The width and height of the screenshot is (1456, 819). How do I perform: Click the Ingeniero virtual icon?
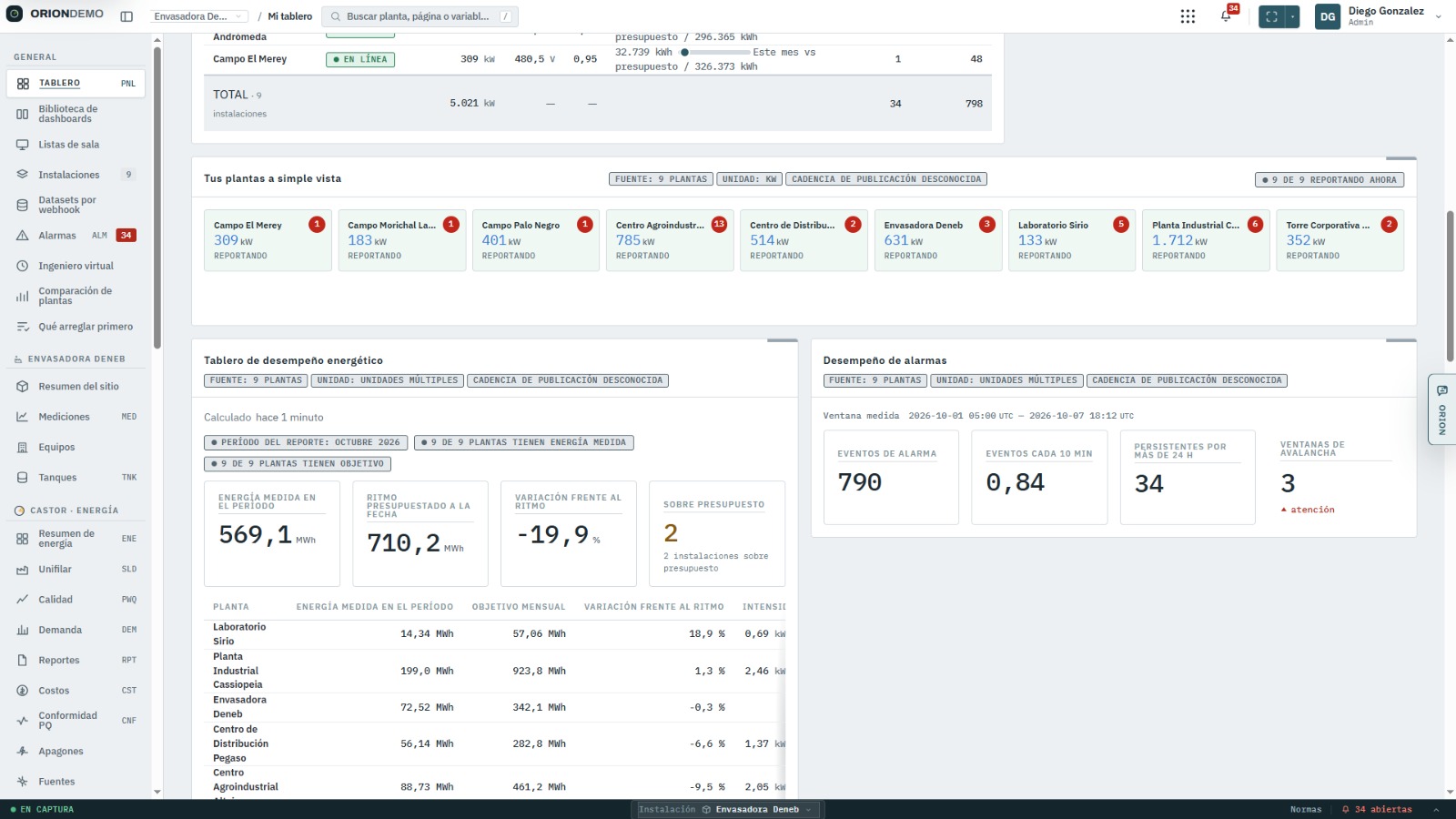click(x=23, y=266)
